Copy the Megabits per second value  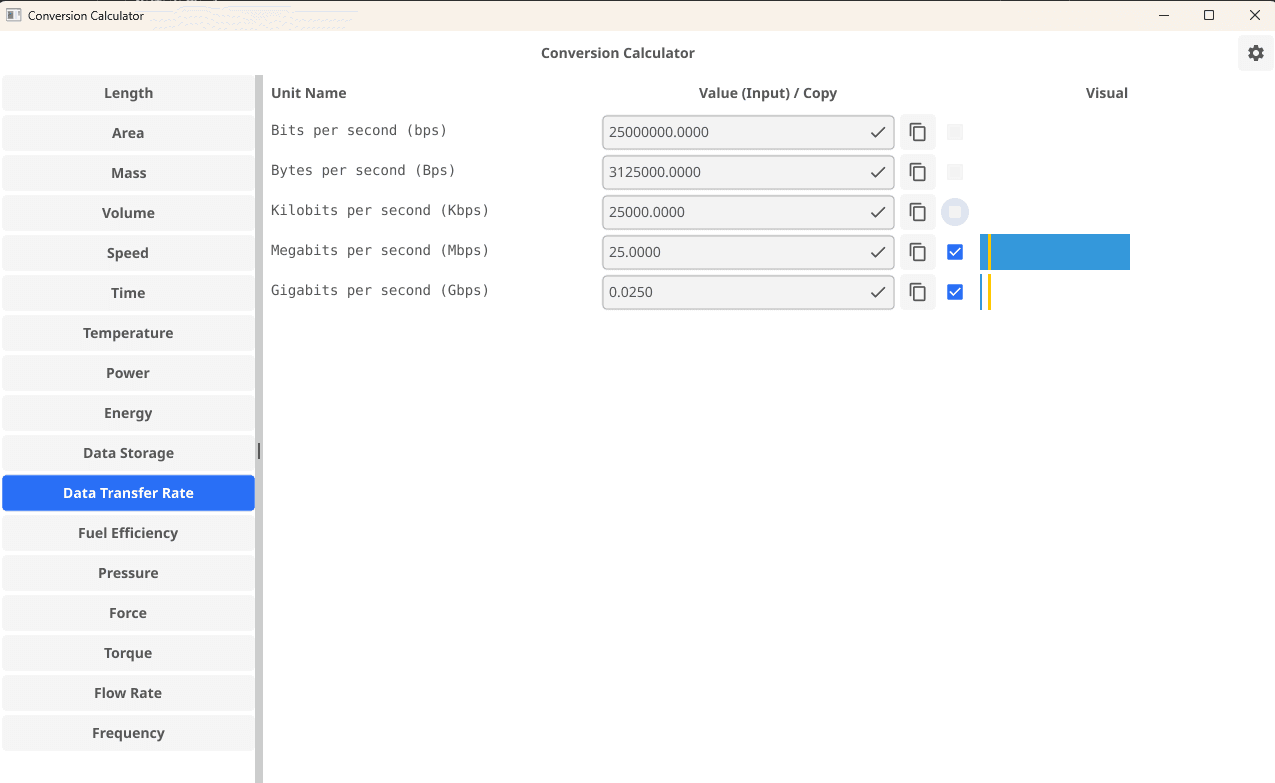coord(917,251)
